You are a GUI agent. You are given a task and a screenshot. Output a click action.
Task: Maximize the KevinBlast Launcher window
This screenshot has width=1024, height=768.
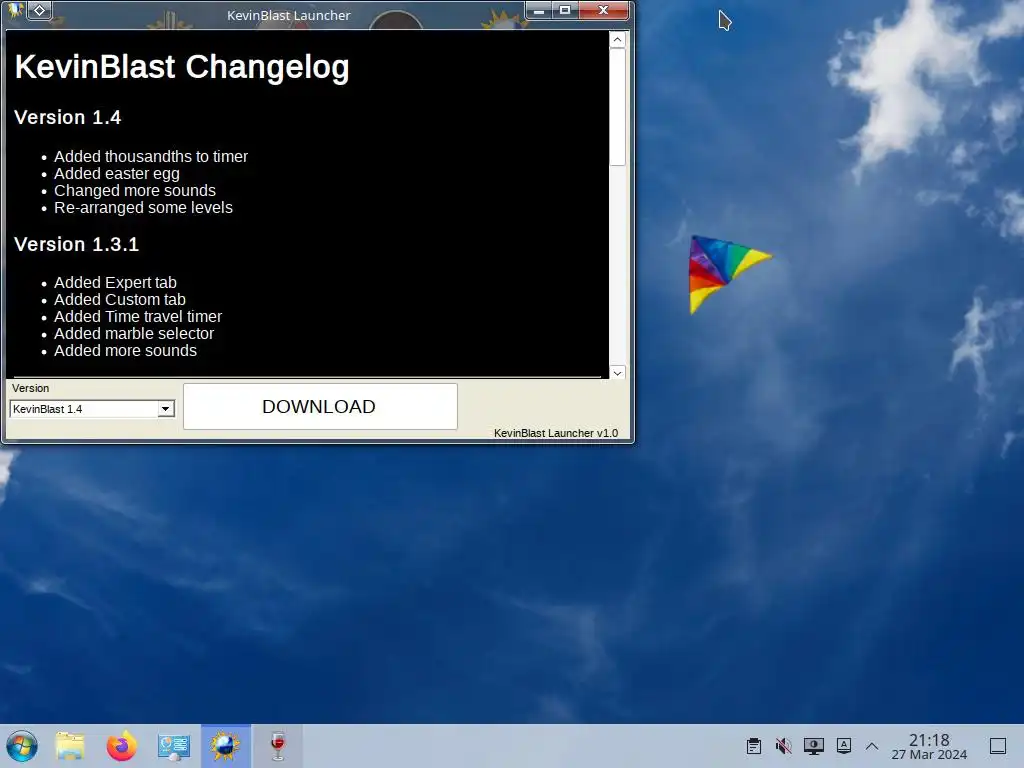565,10
